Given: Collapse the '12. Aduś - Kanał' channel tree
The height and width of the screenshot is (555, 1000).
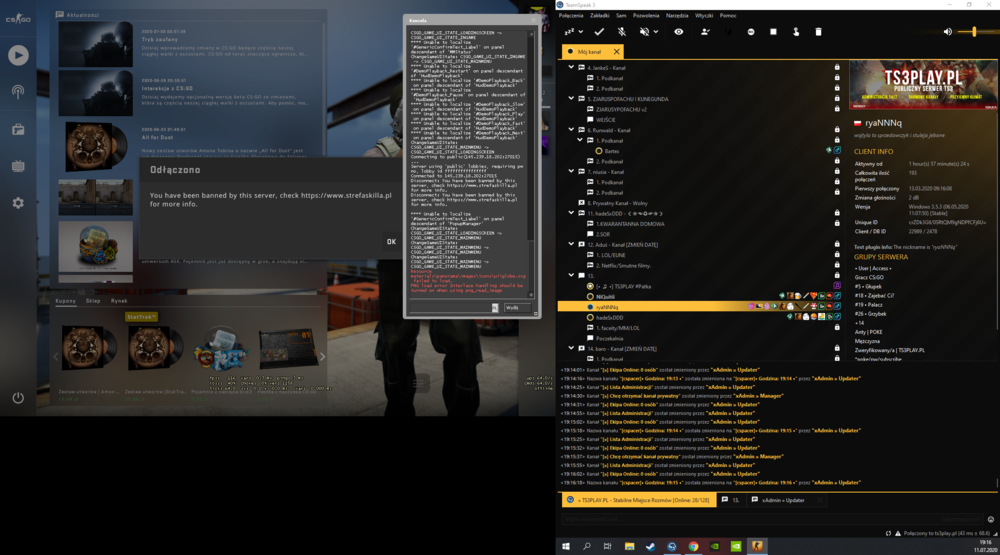Looking at the screenshot, I should (x=571, y=244).
